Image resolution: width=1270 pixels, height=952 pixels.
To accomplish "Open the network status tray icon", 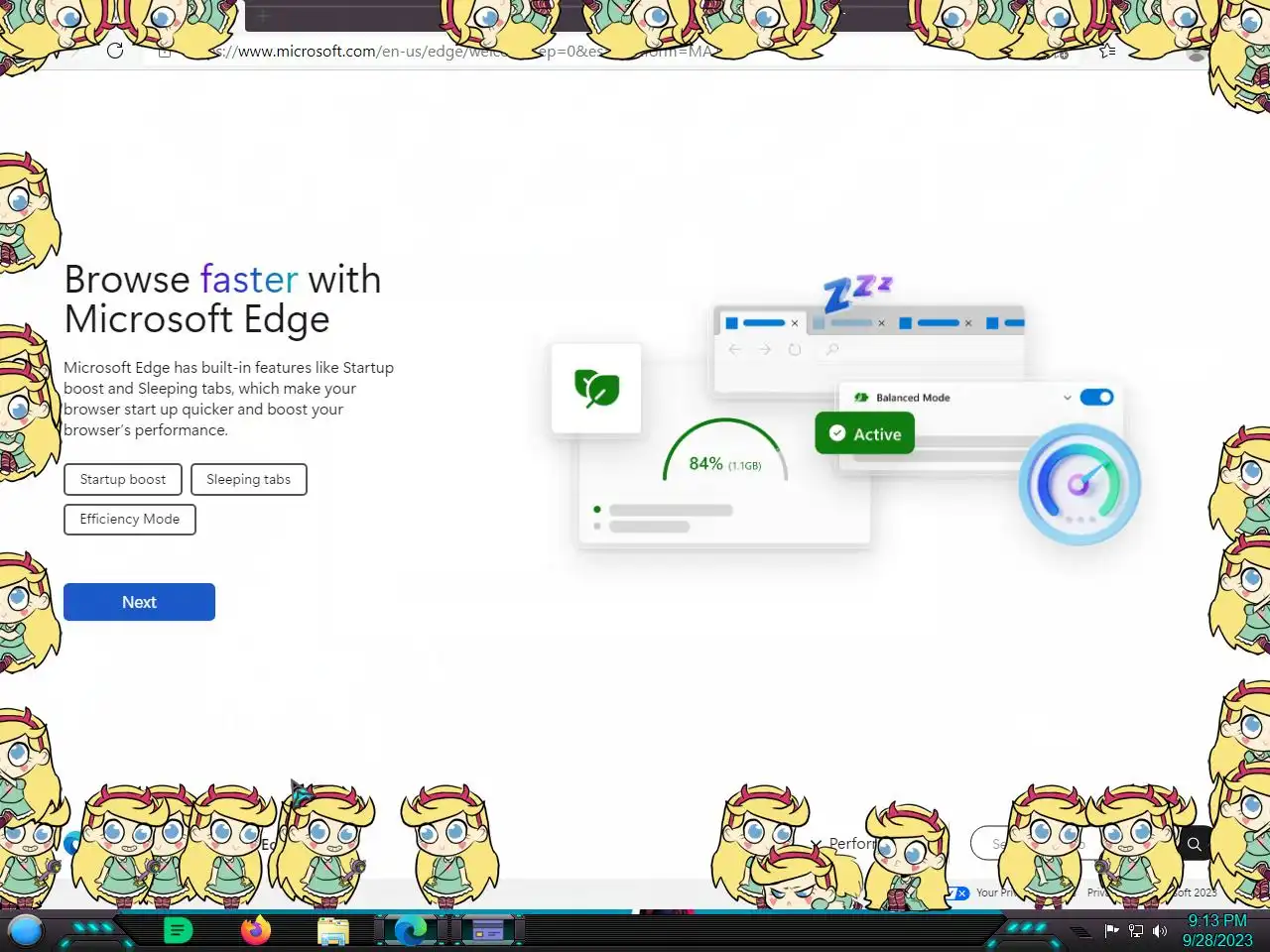I will click(x=1136, y=930).
